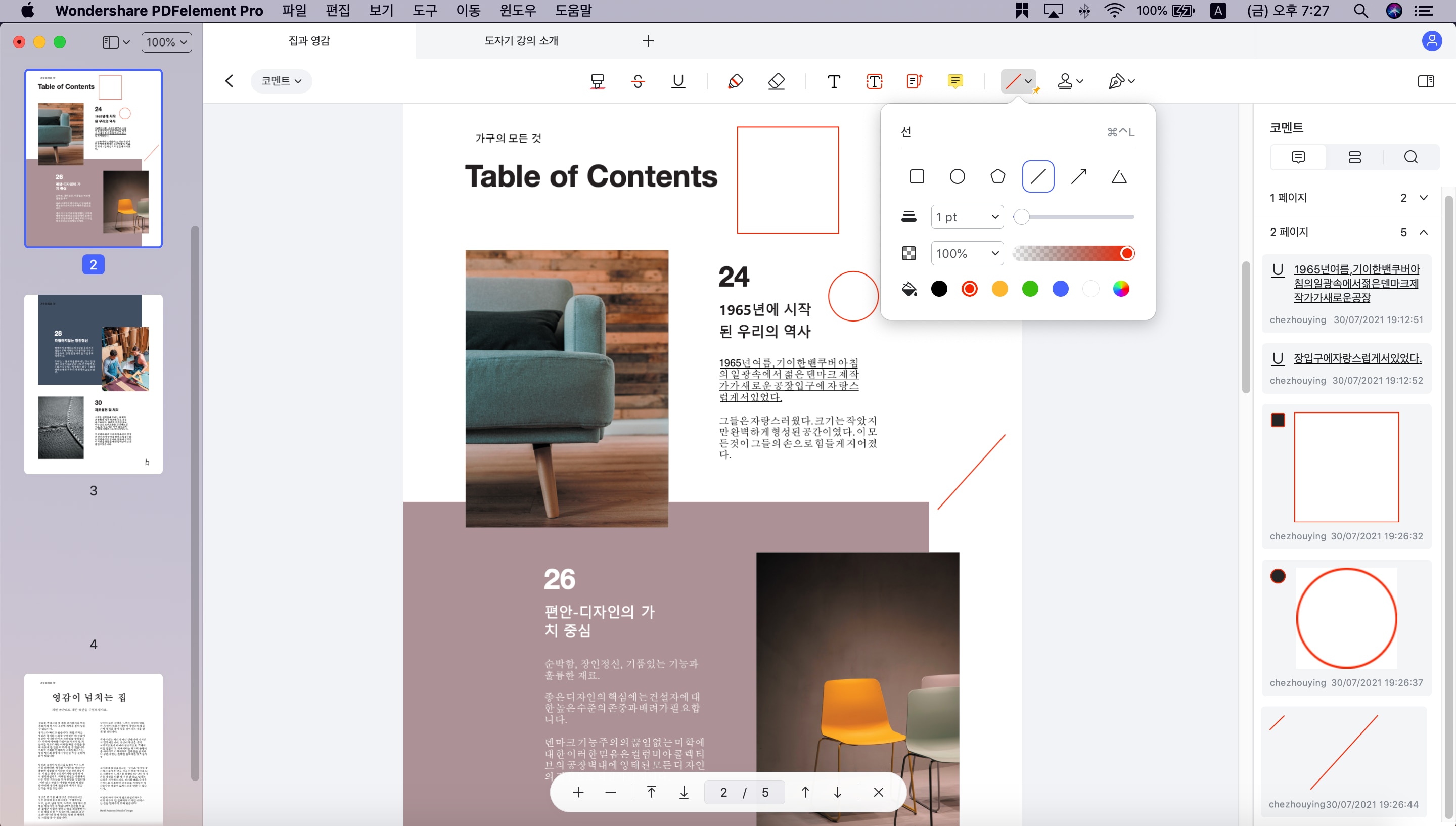Open the 1 pt line thickness dropdown
This screenshot has height=826, width=1456.
[x=967, y=217]
